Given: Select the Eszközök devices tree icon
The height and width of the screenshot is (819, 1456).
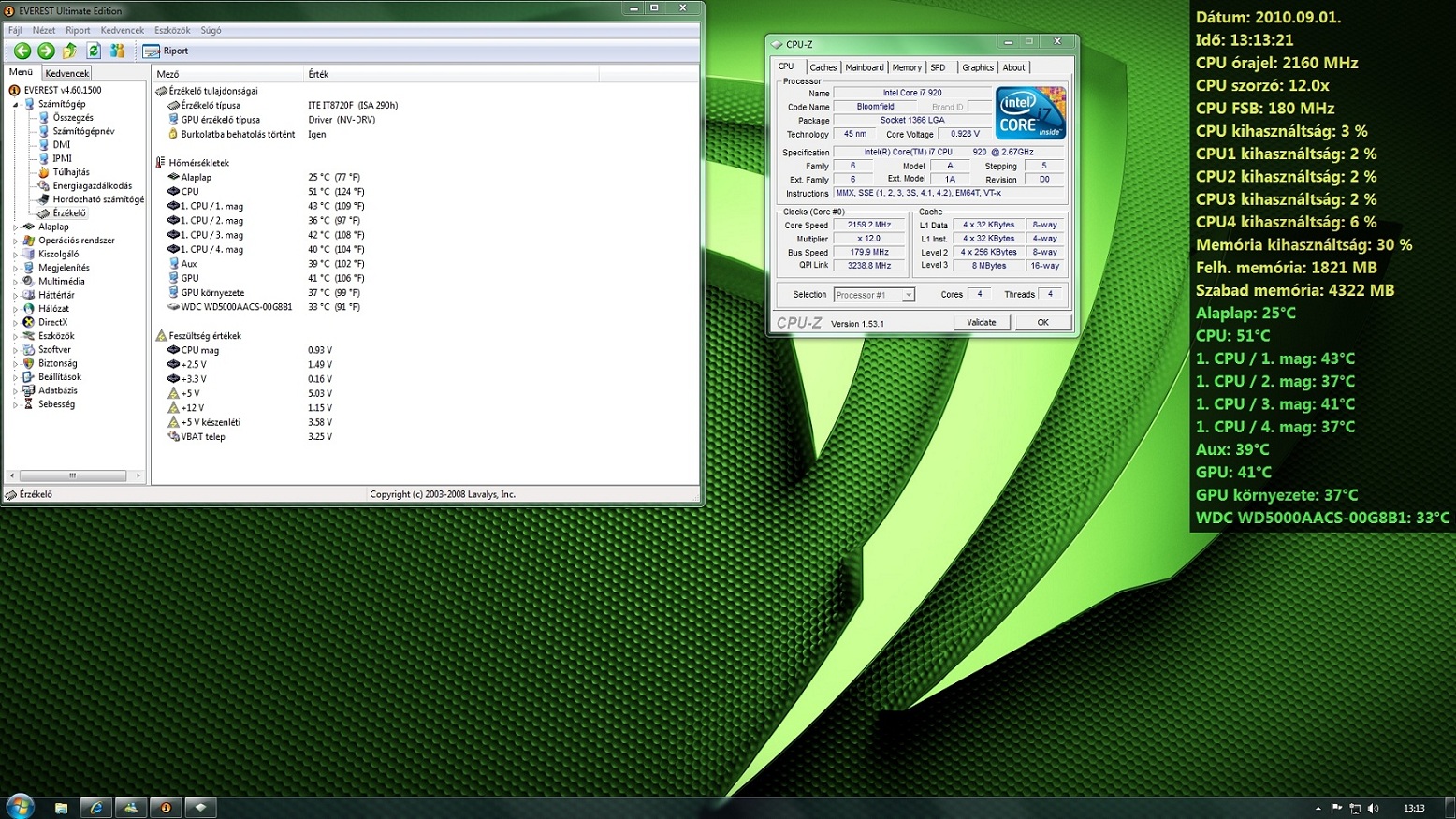Looking at the screenshot, I should click(29, 336).
